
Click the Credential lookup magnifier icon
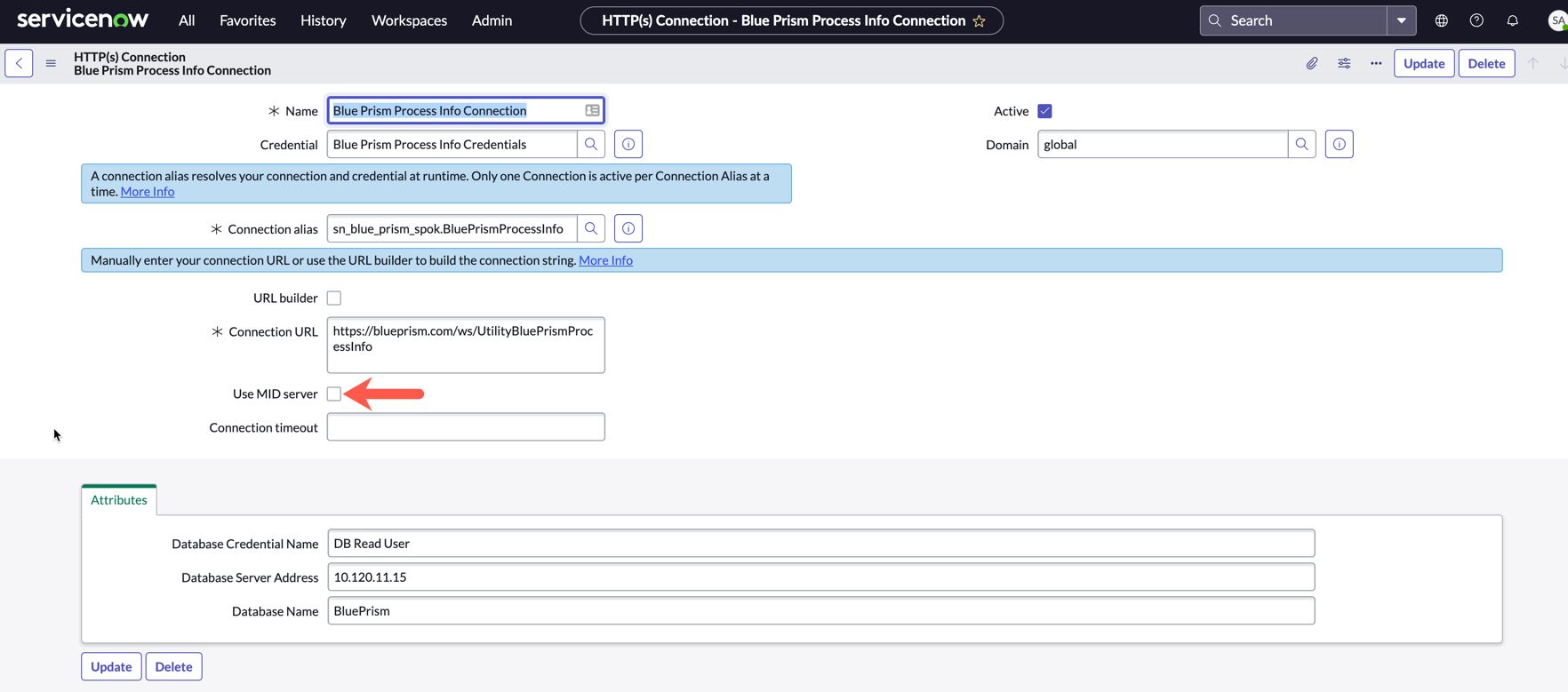pos(591,144)
